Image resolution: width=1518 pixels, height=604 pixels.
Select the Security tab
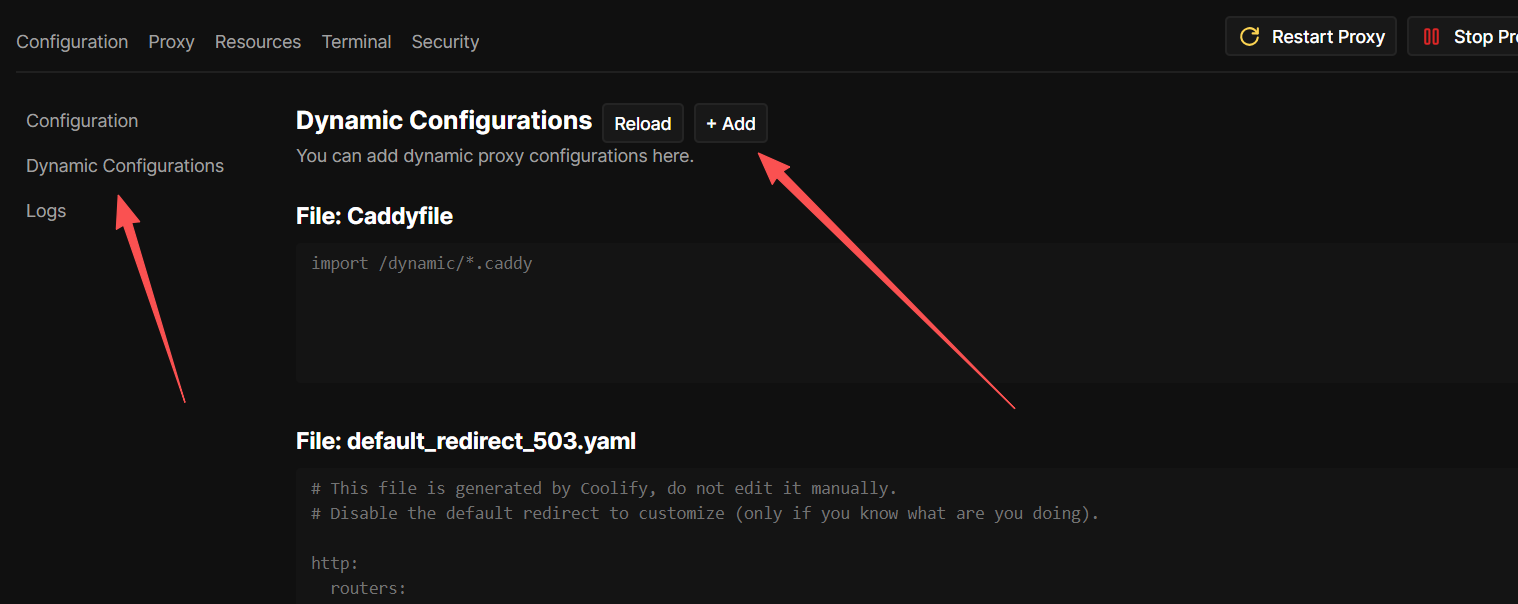tap(445, 42)
